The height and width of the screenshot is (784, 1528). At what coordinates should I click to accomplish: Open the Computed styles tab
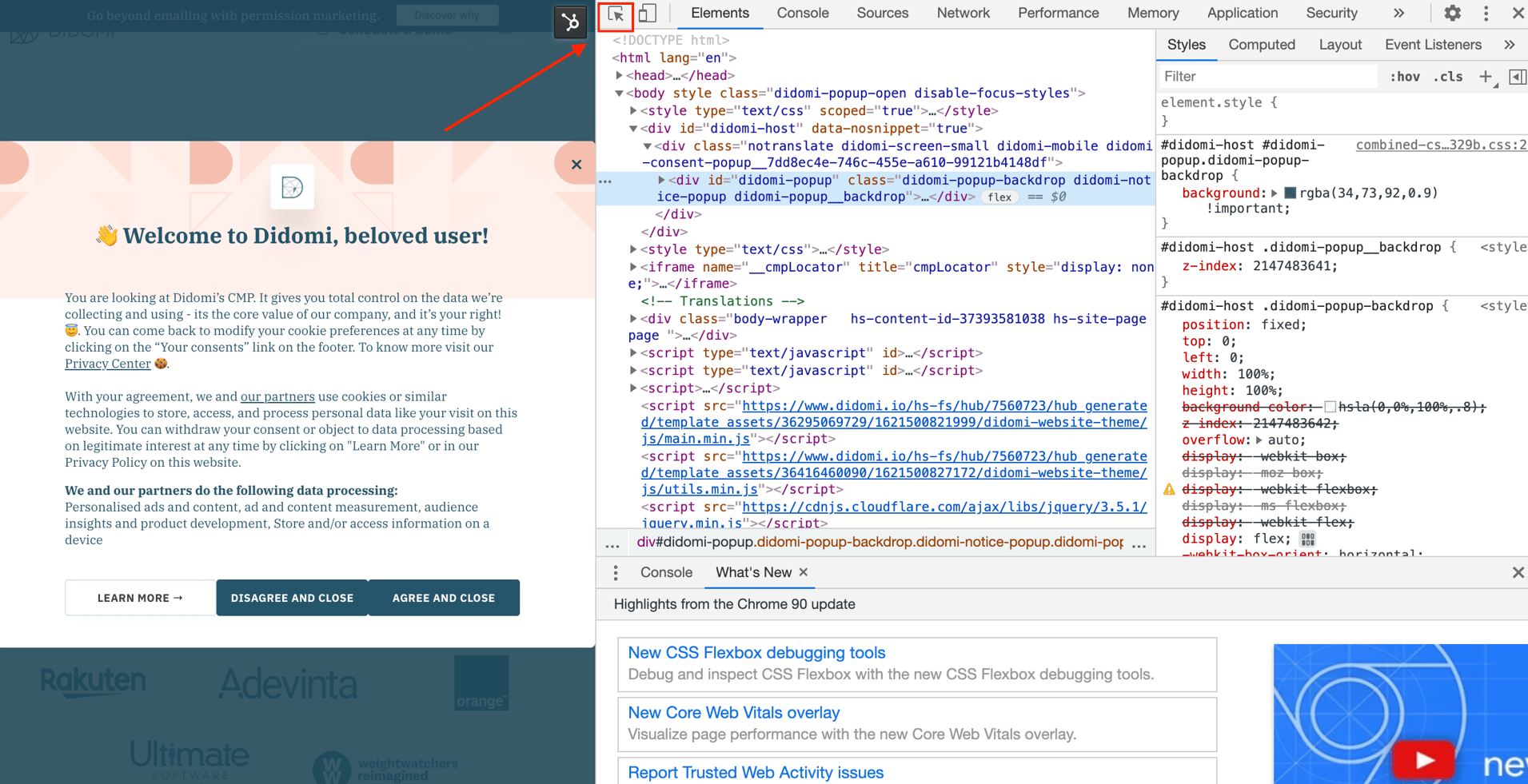point(1261,44)
